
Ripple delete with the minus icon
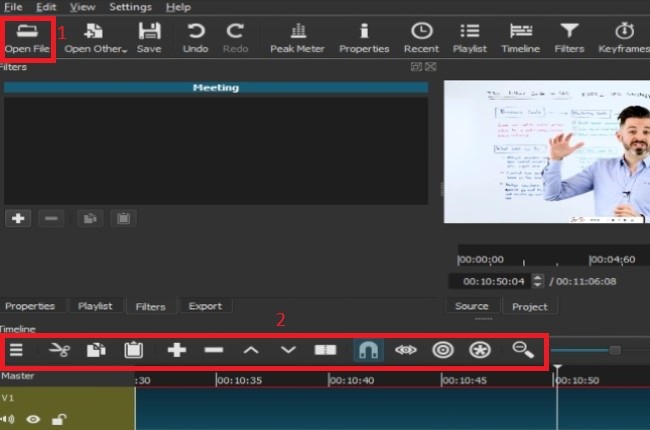pyautogui.click(x=214, y=350)
